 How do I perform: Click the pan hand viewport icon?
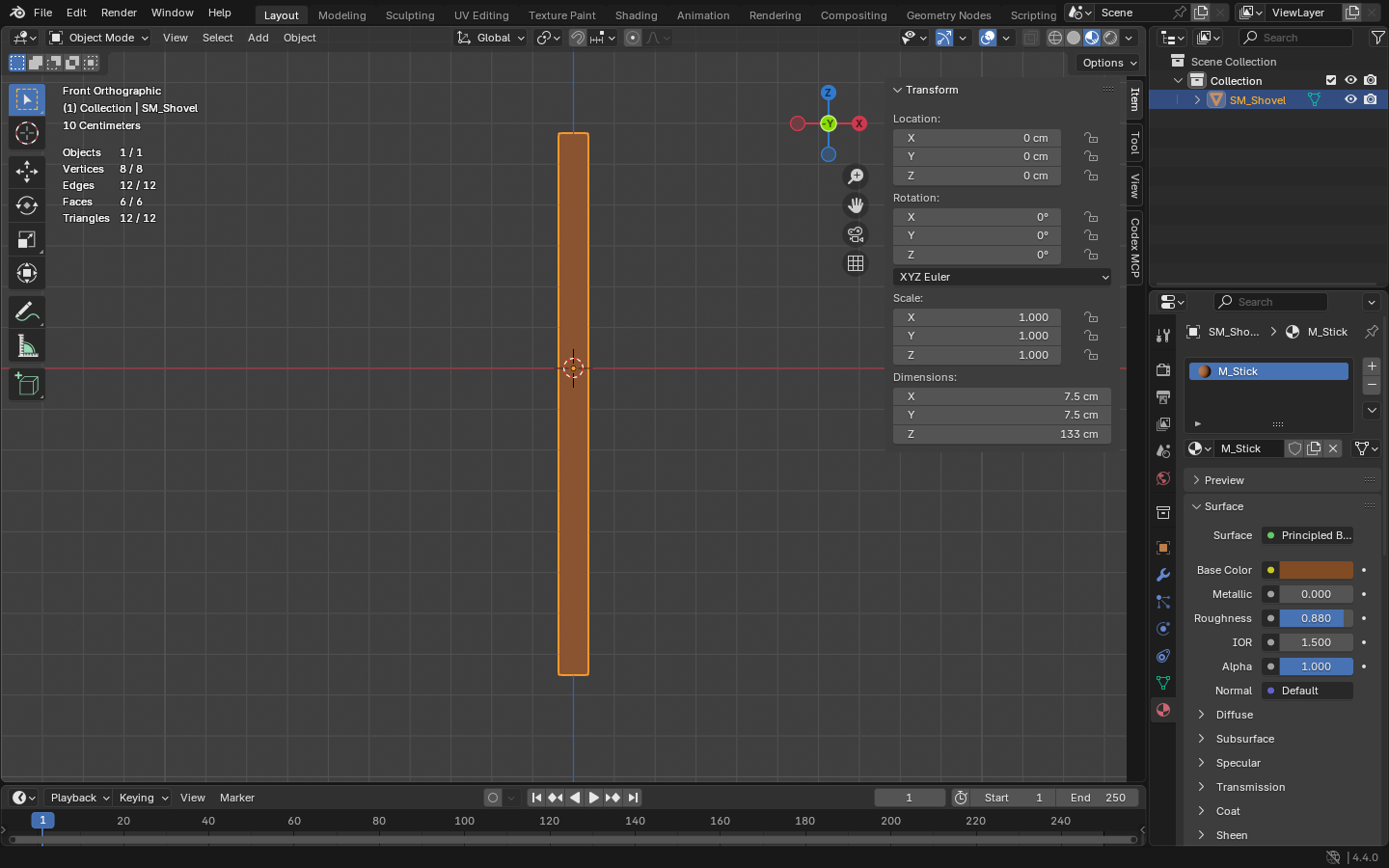856,205
